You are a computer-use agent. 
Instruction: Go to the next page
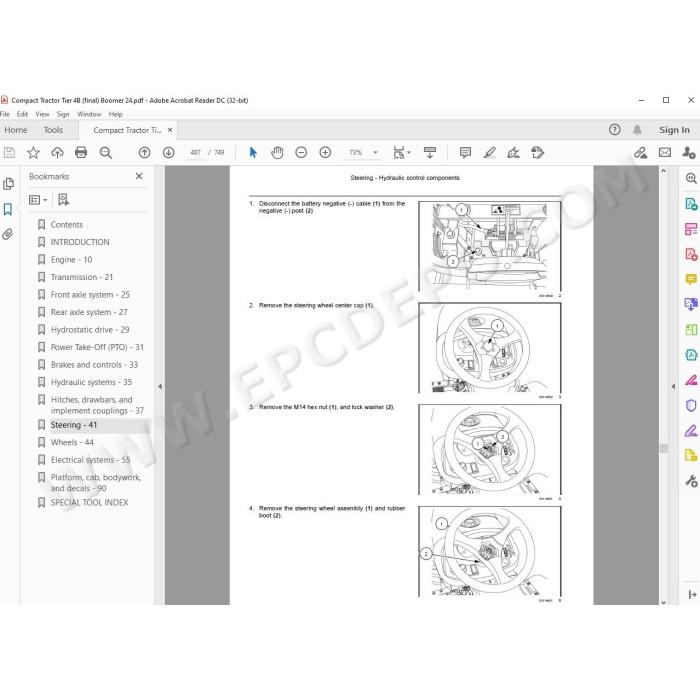pyautogui.click(x=168, y=153)
